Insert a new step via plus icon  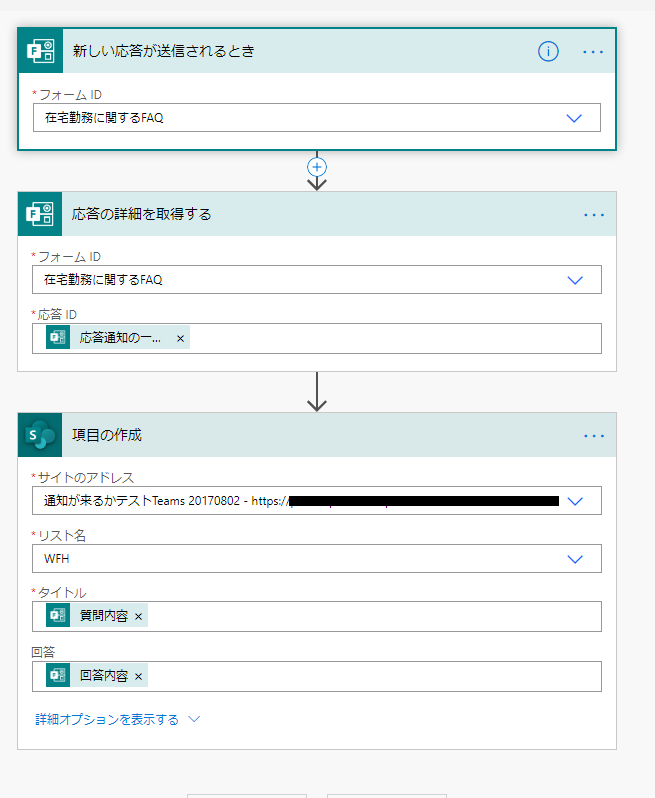[x=317, y=167]
